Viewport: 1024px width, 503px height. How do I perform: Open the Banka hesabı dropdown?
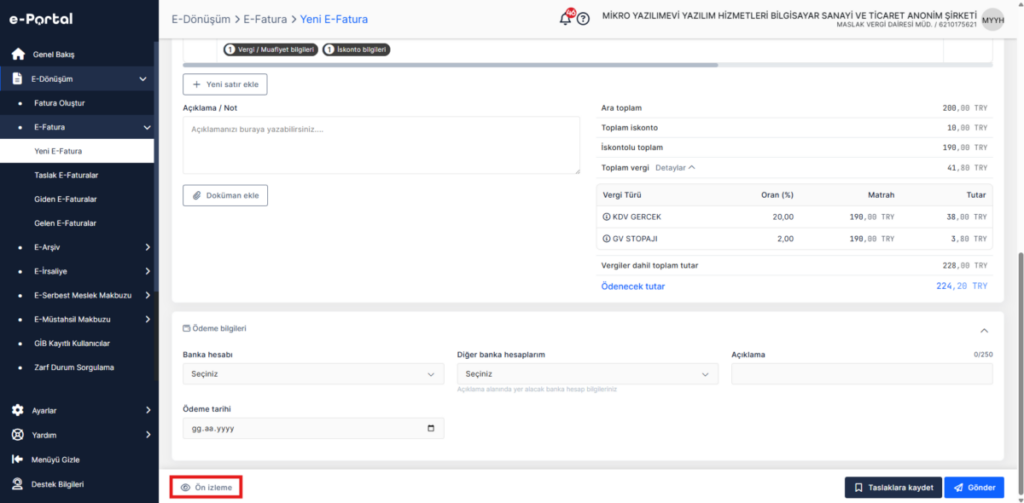[x=313, y=374]
